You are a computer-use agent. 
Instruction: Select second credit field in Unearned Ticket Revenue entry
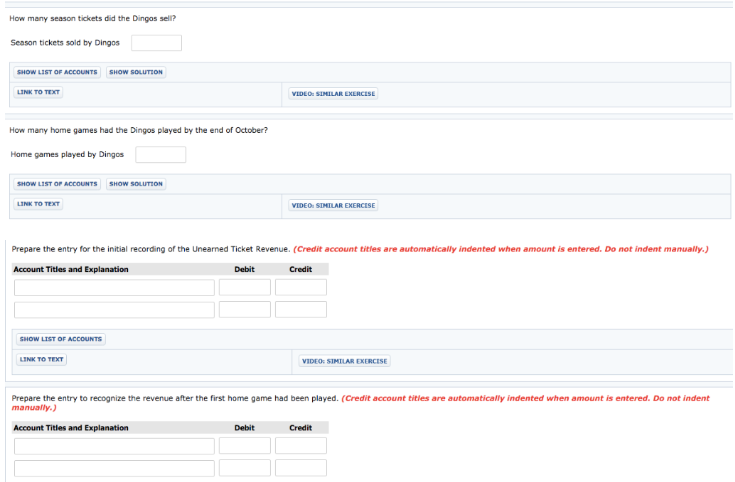tap(301, 309)
